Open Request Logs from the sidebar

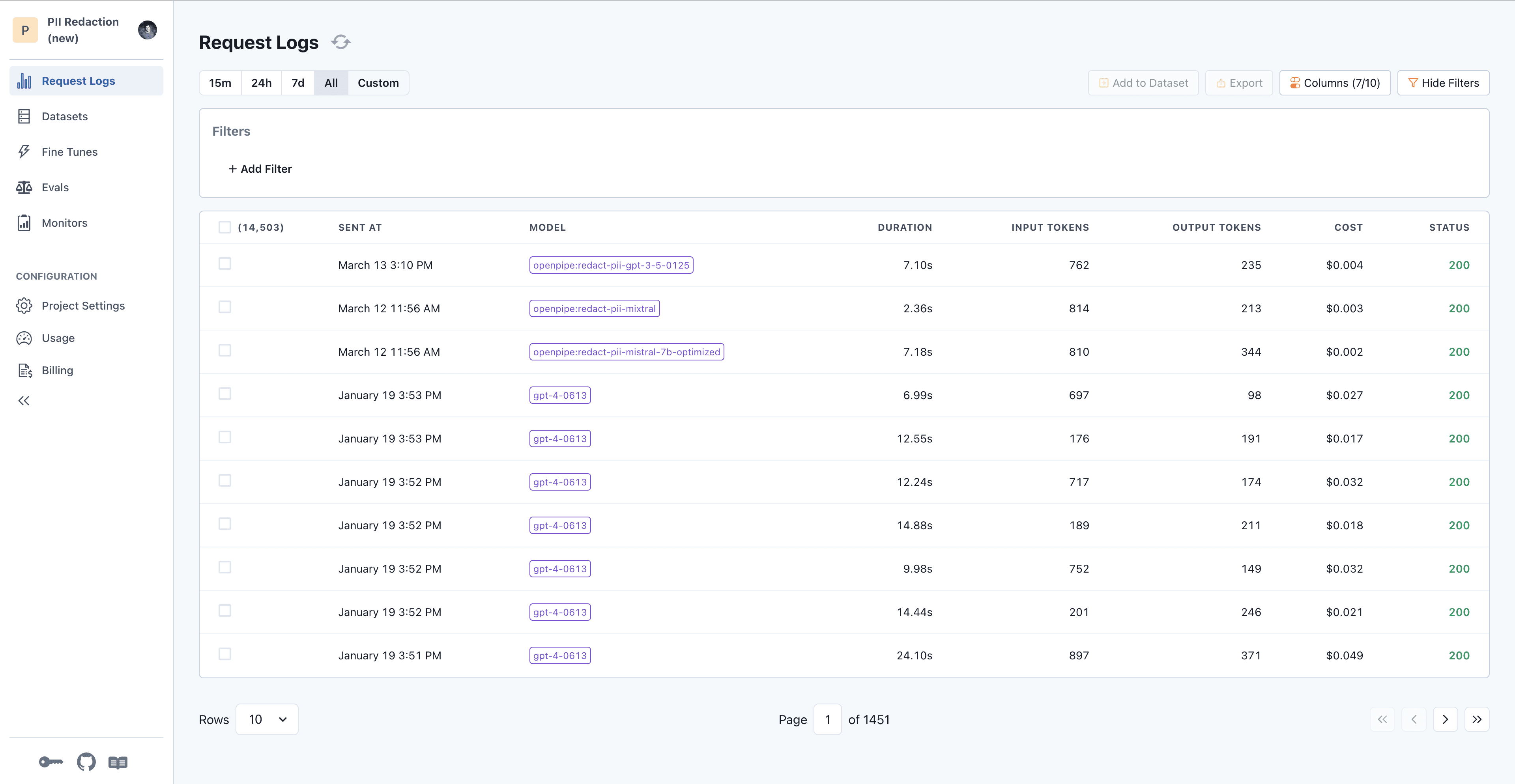[x=78, y=80]
